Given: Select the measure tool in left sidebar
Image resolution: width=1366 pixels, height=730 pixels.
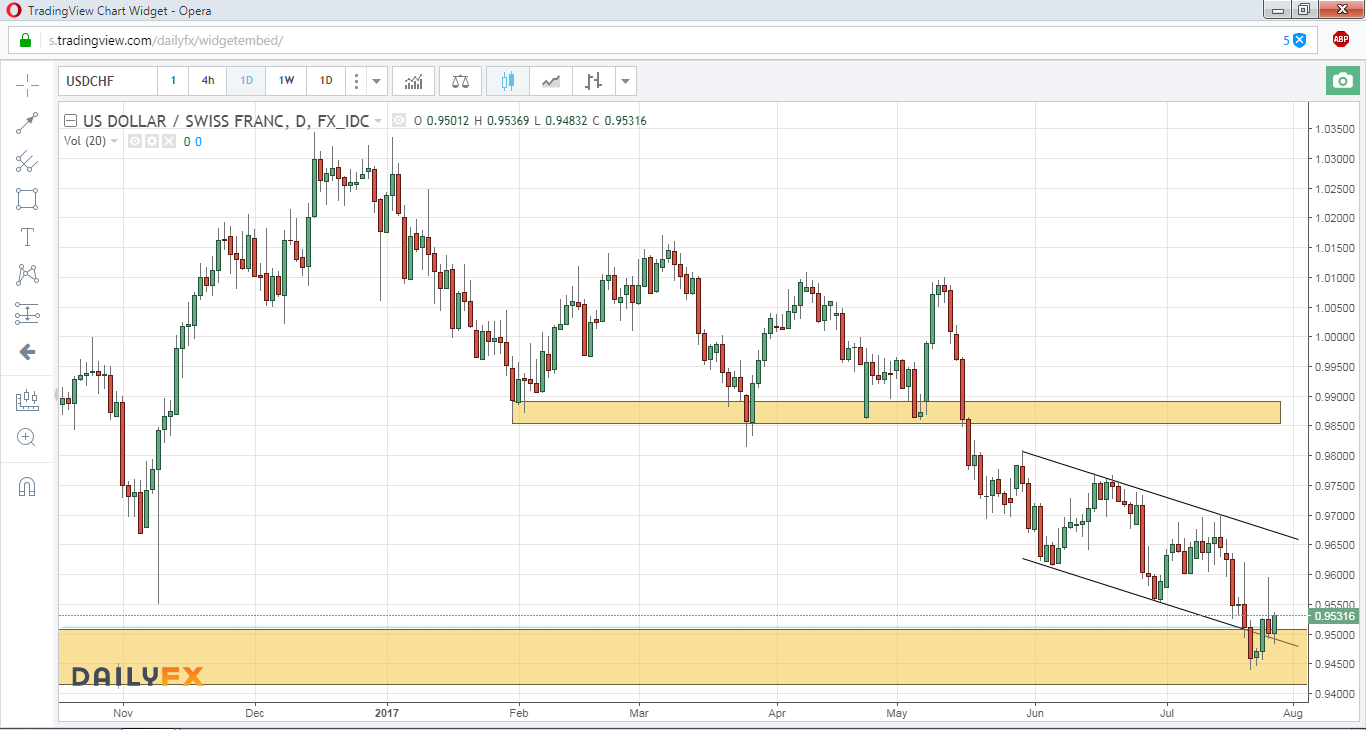Looking at the screenshot, I should point(27,400).
